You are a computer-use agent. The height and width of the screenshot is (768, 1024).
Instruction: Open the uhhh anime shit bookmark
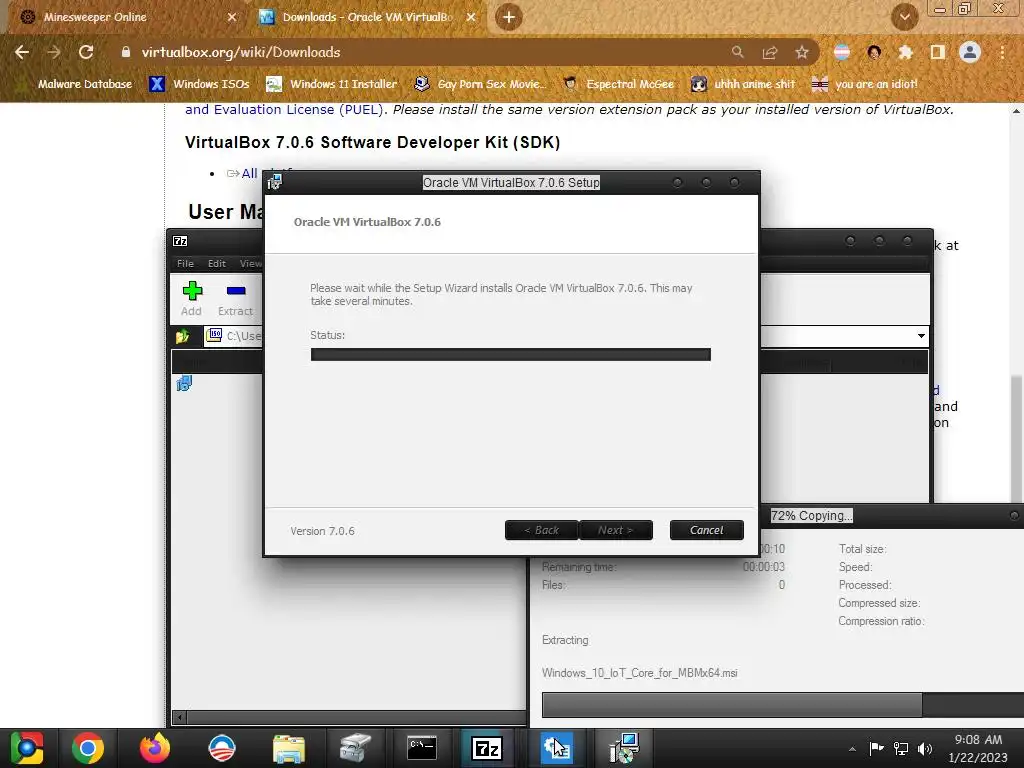pos(743,84)
